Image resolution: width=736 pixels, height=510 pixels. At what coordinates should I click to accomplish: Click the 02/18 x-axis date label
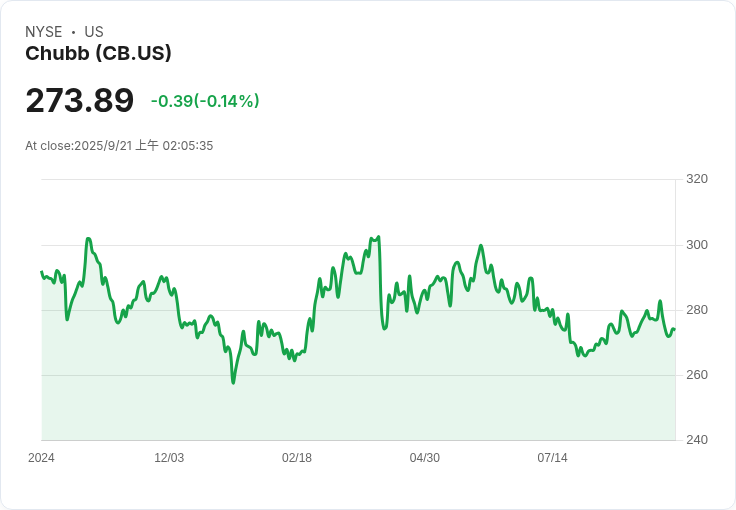point(297,458)
